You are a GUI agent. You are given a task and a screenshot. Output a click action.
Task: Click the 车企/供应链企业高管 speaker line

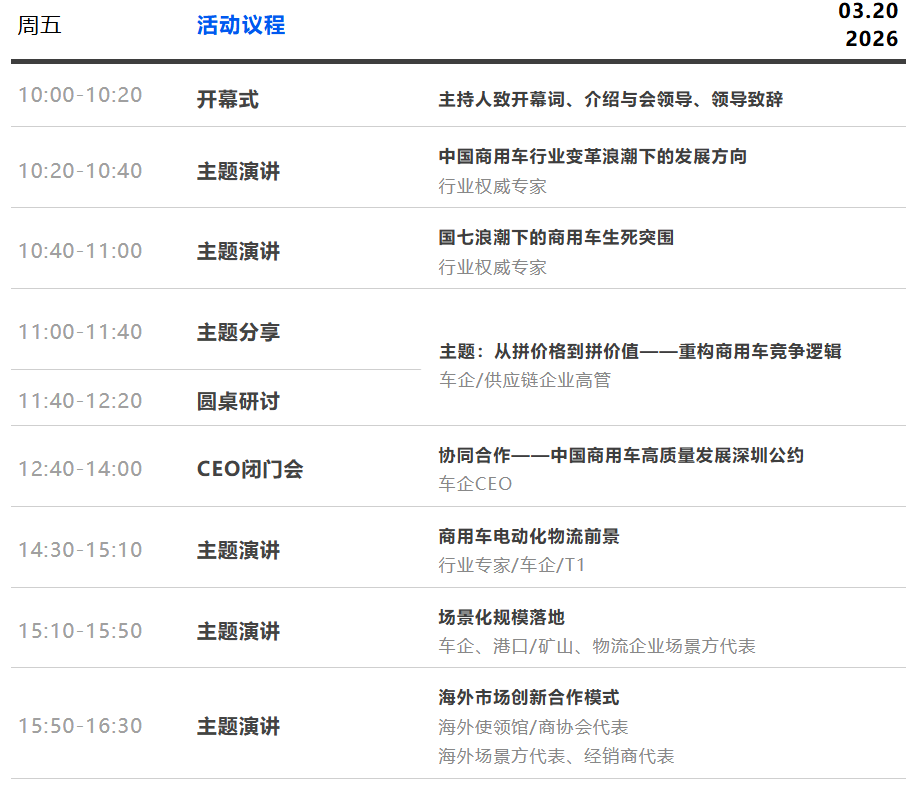coord(524,380)
